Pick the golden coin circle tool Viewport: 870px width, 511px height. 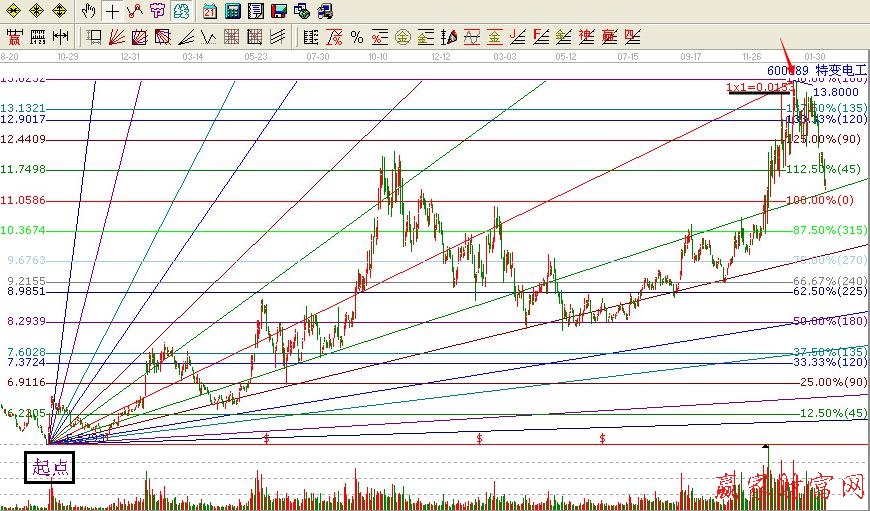[x=402, y=37]
